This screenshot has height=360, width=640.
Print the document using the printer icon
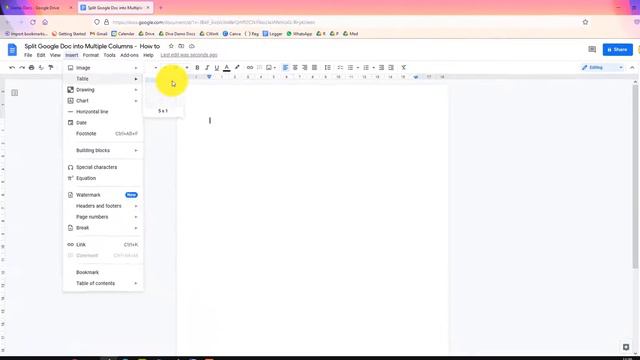coord(31,67)
